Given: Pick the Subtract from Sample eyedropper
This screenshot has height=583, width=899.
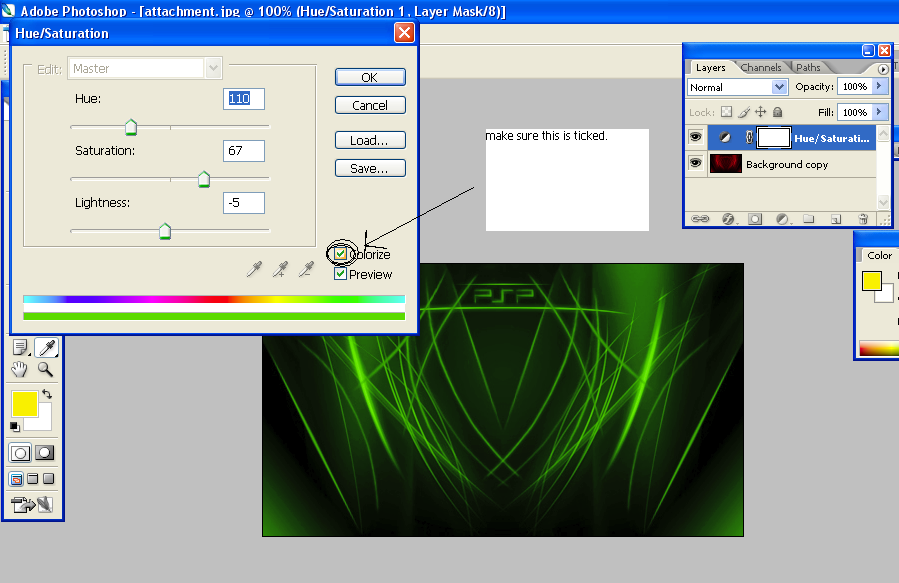Looking at the screenshot, I should click(x=307, y=269).
